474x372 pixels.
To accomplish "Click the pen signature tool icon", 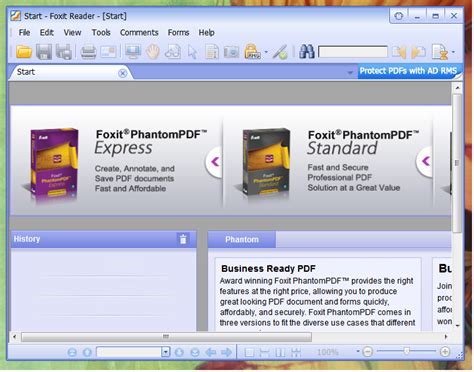I will click(280, 52).
